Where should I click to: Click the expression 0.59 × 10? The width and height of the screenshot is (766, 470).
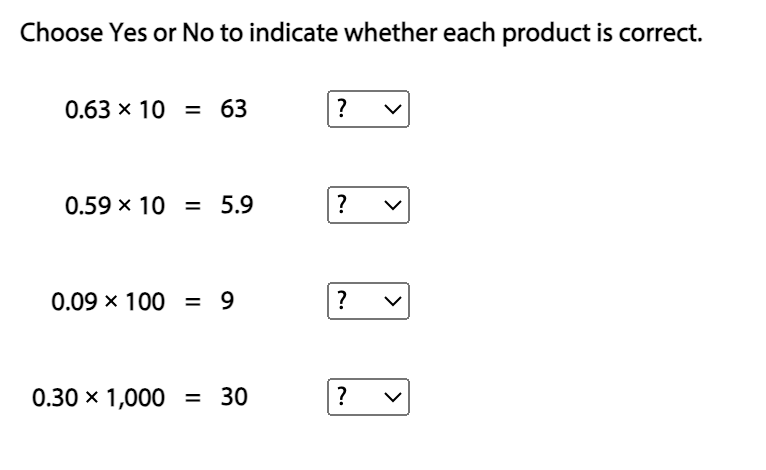(x=114, y=206)
